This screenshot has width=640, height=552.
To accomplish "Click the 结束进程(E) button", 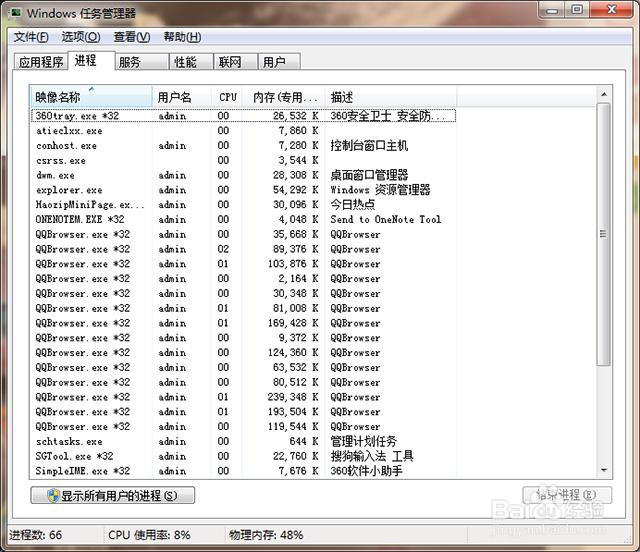I will 567,495.
